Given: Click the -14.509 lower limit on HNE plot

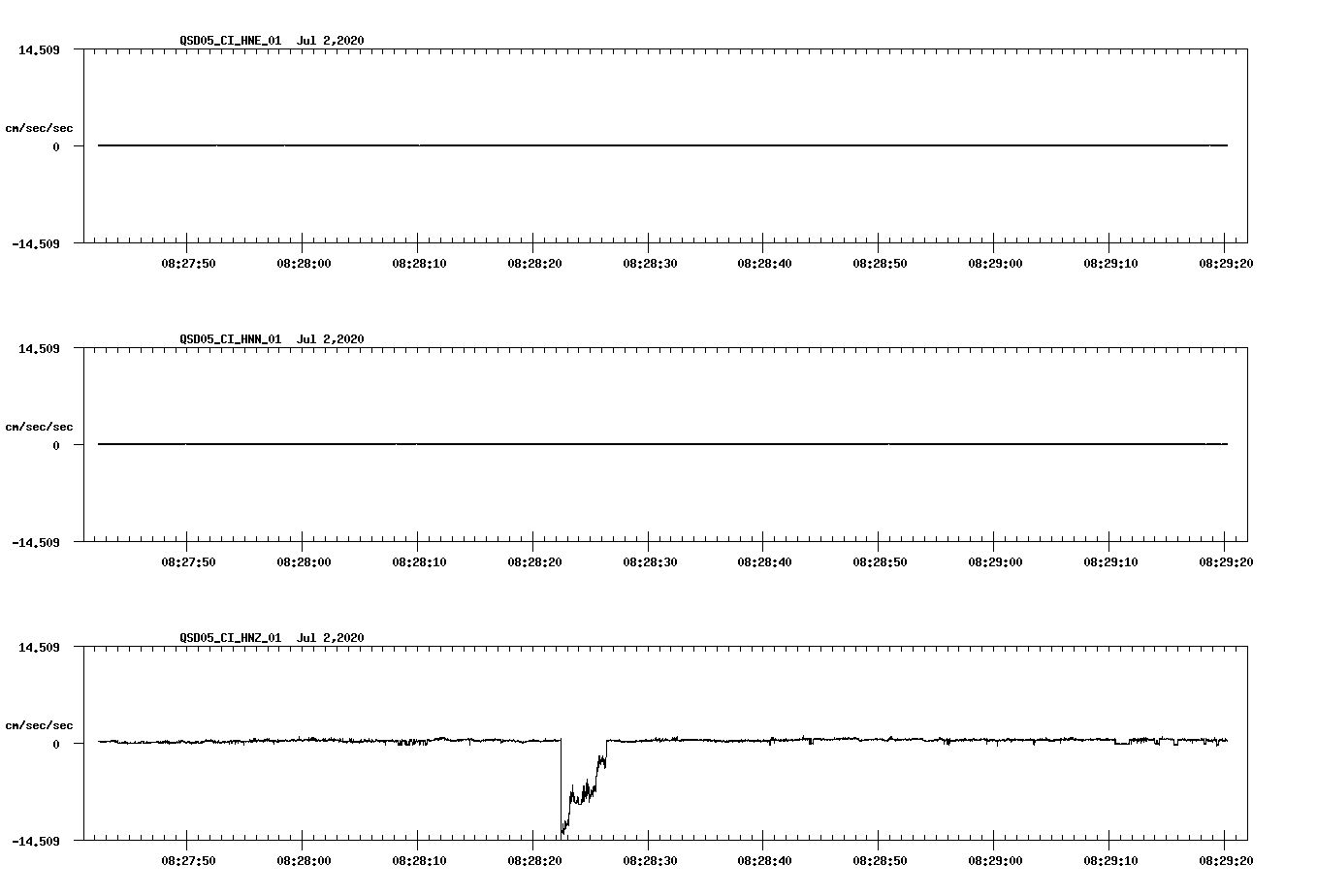Looking at the screenshot, I should (x=36, y=244).
